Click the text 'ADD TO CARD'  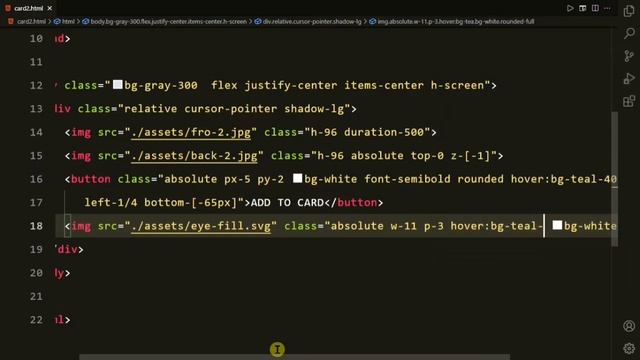tap(287, 202)
